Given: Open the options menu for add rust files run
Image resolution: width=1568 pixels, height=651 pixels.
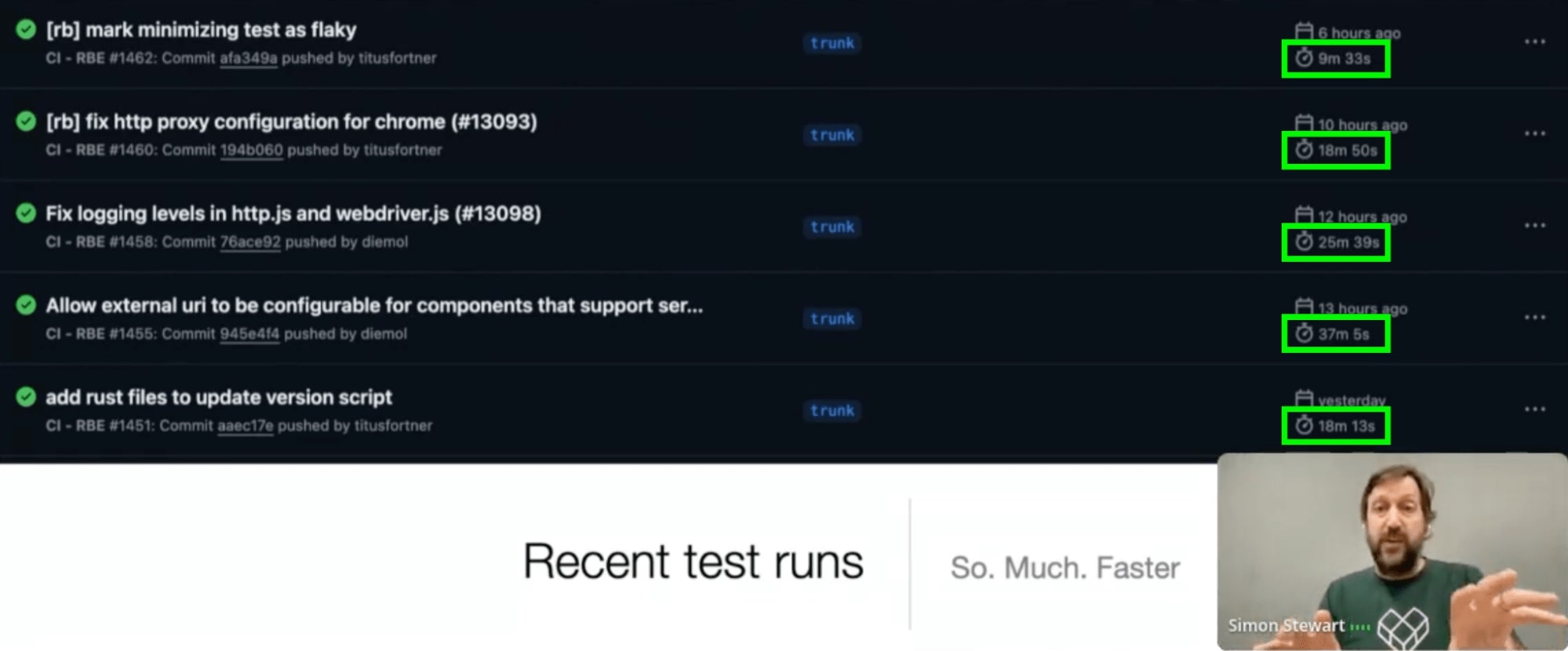Looking at the screenshot, I should tap(1535, 410).
